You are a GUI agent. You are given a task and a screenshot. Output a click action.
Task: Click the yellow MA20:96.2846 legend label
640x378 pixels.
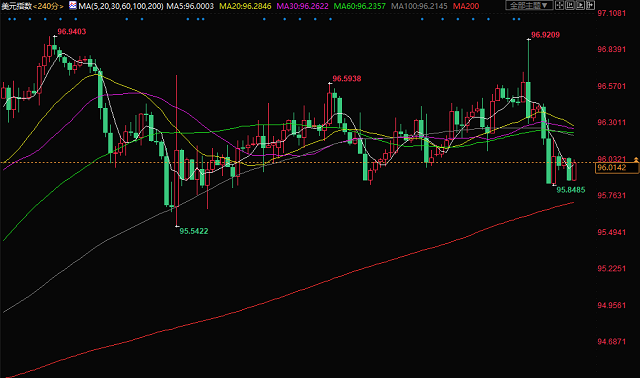(x=245, y=6)
